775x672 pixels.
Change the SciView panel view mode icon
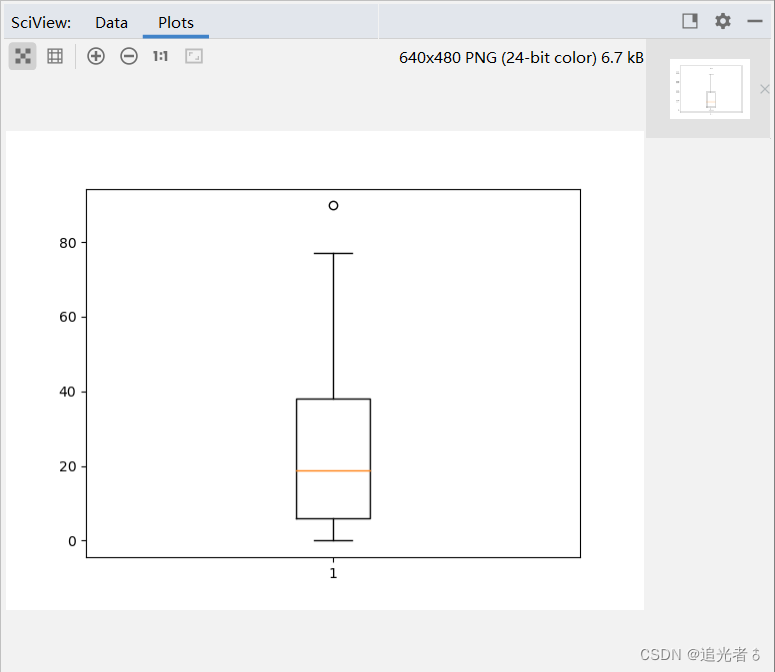coord(690,21)
